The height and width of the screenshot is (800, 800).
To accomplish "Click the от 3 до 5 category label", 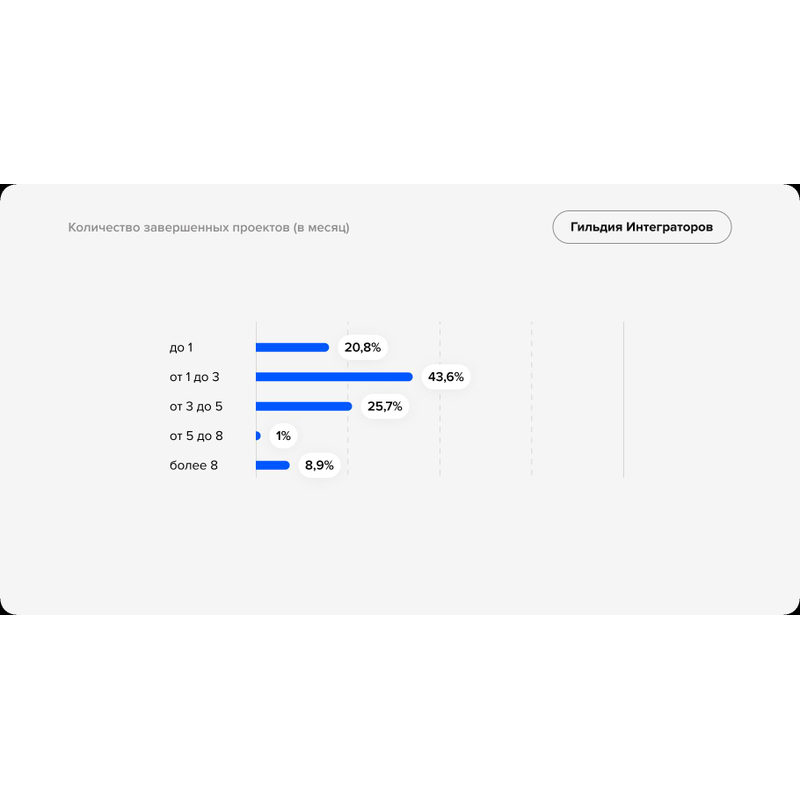I will pos(196,407).
